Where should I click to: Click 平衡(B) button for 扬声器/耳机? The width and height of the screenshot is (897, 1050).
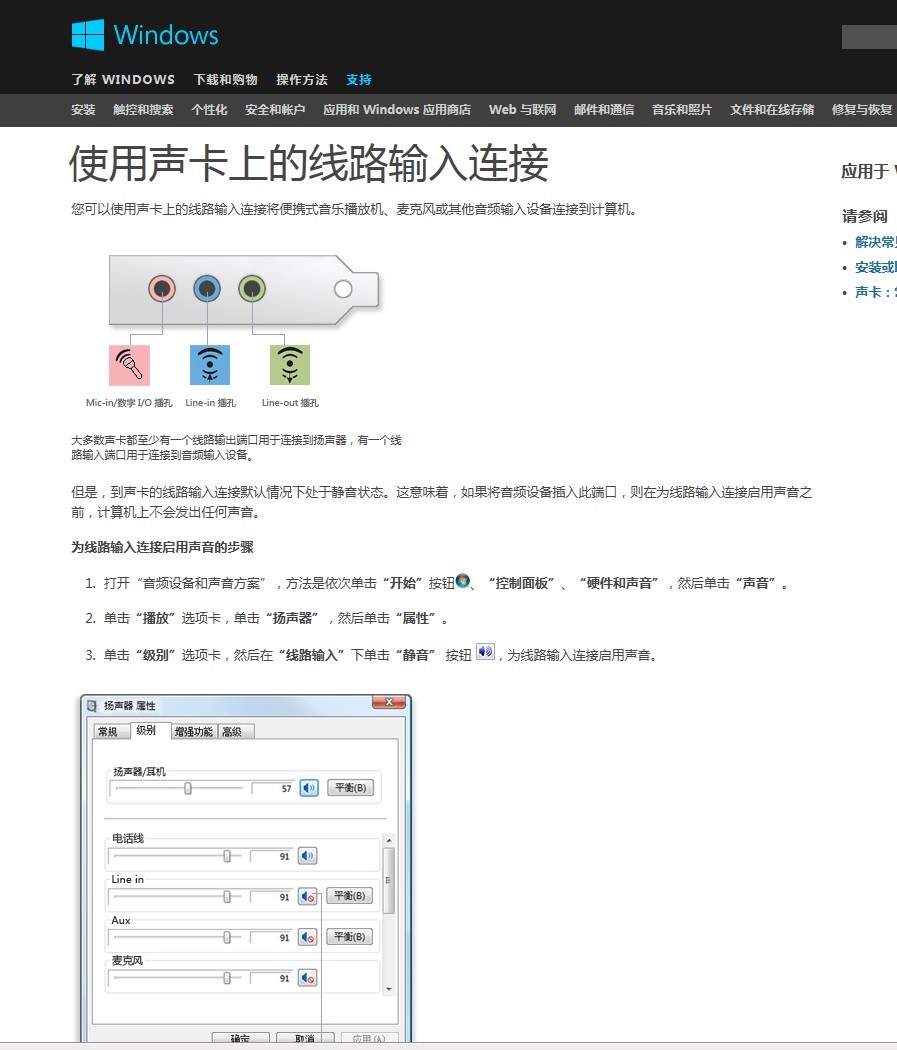pos(351,788)
